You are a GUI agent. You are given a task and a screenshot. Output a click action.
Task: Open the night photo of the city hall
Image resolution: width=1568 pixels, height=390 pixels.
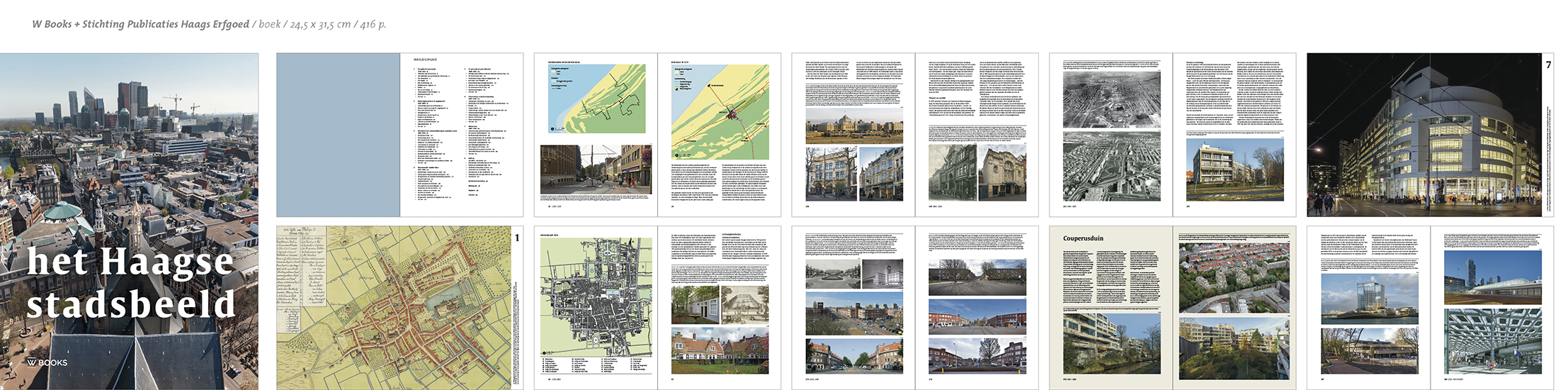(x=1424, y=135)
